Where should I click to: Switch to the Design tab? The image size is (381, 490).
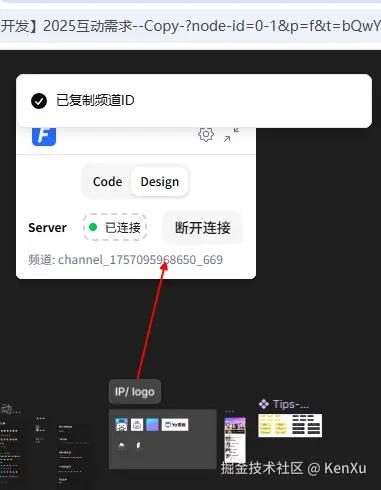tap(160, 182)
